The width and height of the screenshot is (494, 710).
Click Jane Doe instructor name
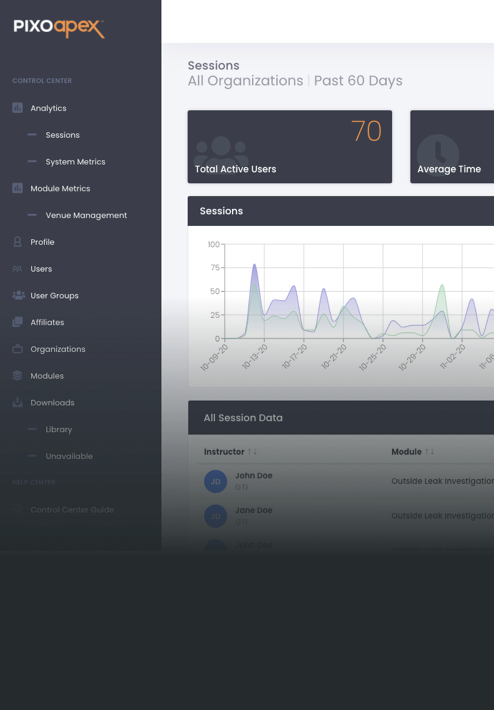[x=254, y=510]
